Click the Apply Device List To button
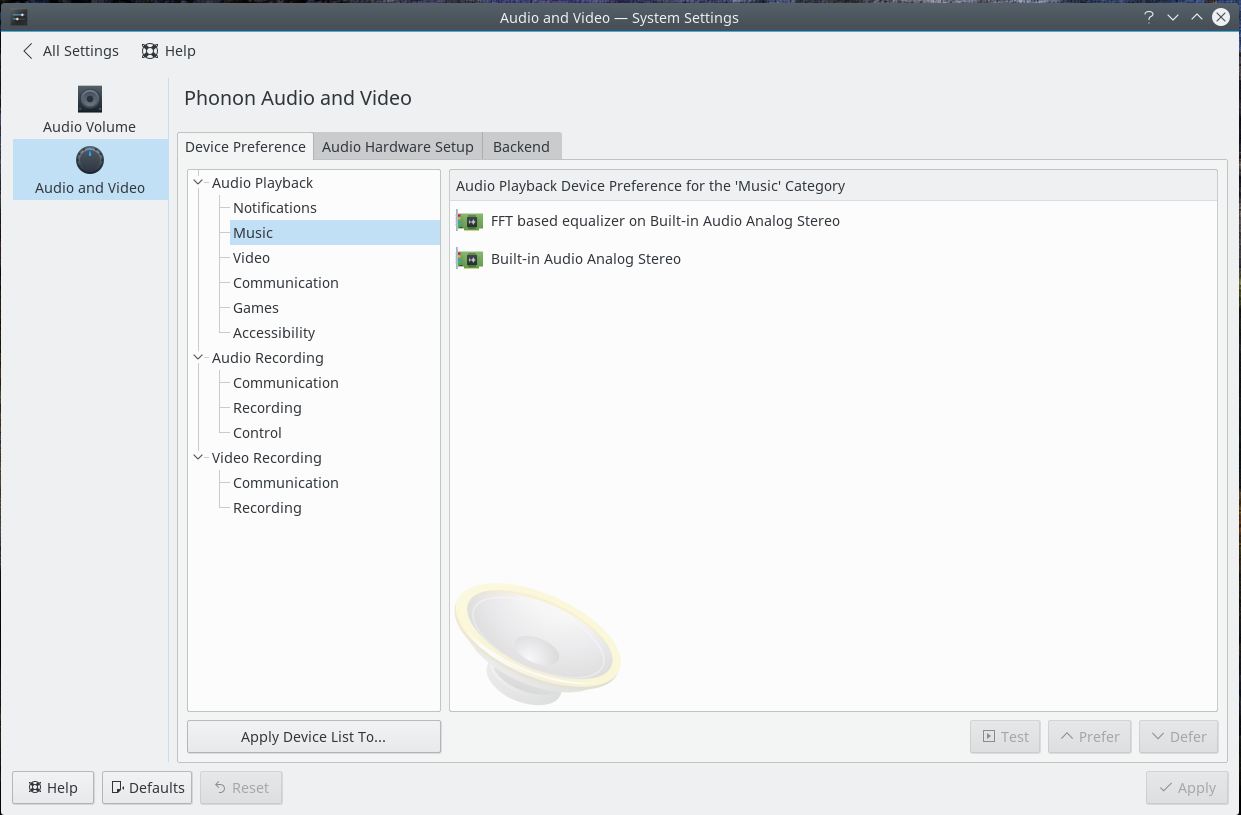The image size is (1241, 815). 314,737
